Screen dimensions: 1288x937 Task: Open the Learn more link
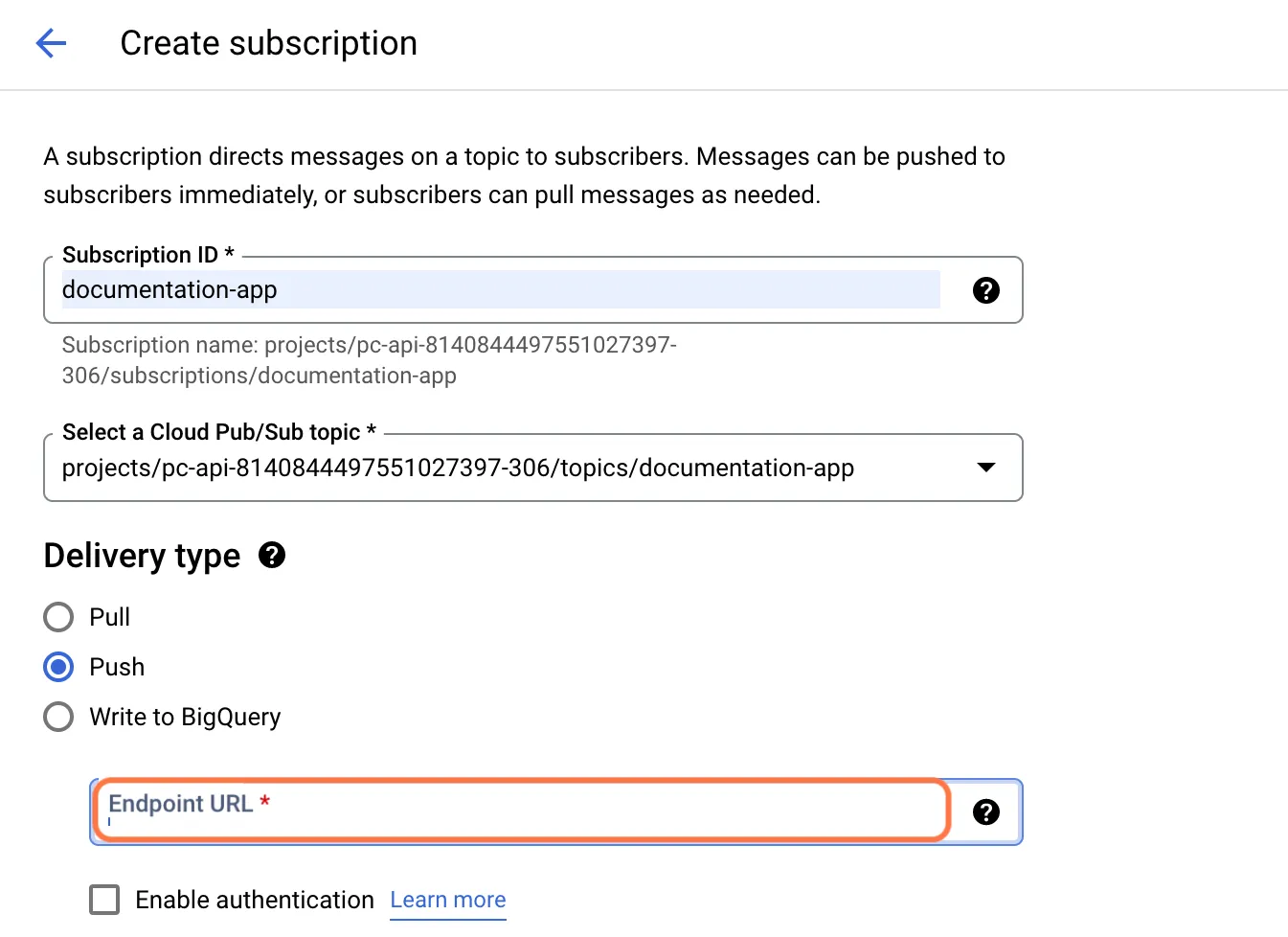click(x=448, y=900)
